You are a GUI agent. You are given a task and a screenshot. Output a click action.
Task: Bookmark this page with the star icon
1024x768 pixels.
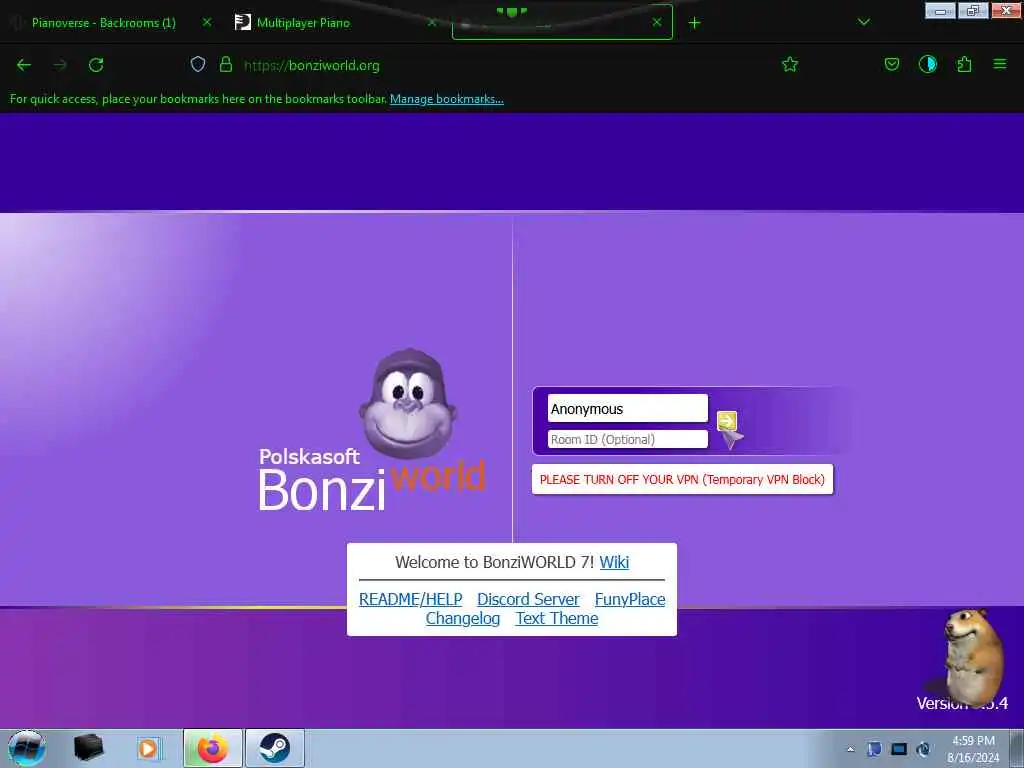790,64
